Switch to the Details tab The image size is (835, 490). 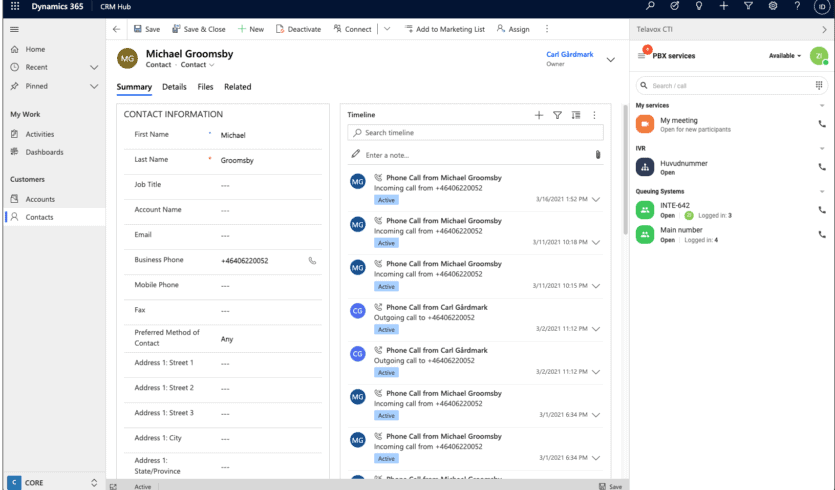174,87
